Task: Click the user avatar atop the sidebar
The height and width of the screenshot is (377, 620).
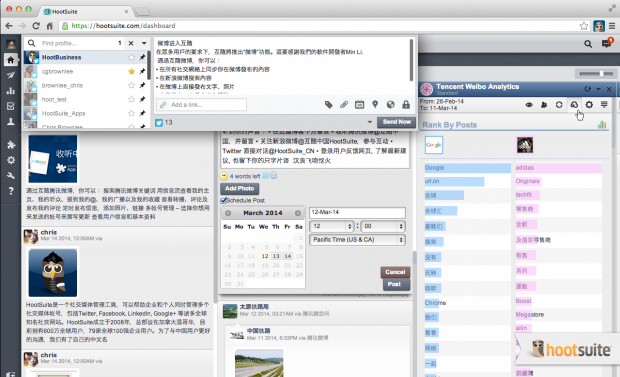Action: pos(11,45)
